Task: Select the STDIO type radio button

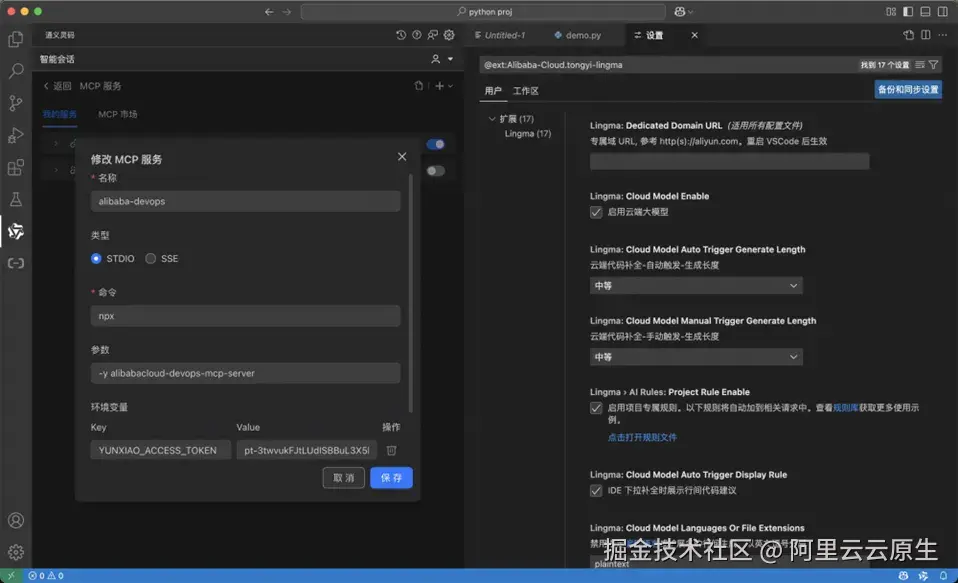Action: (x=96, y=258)
